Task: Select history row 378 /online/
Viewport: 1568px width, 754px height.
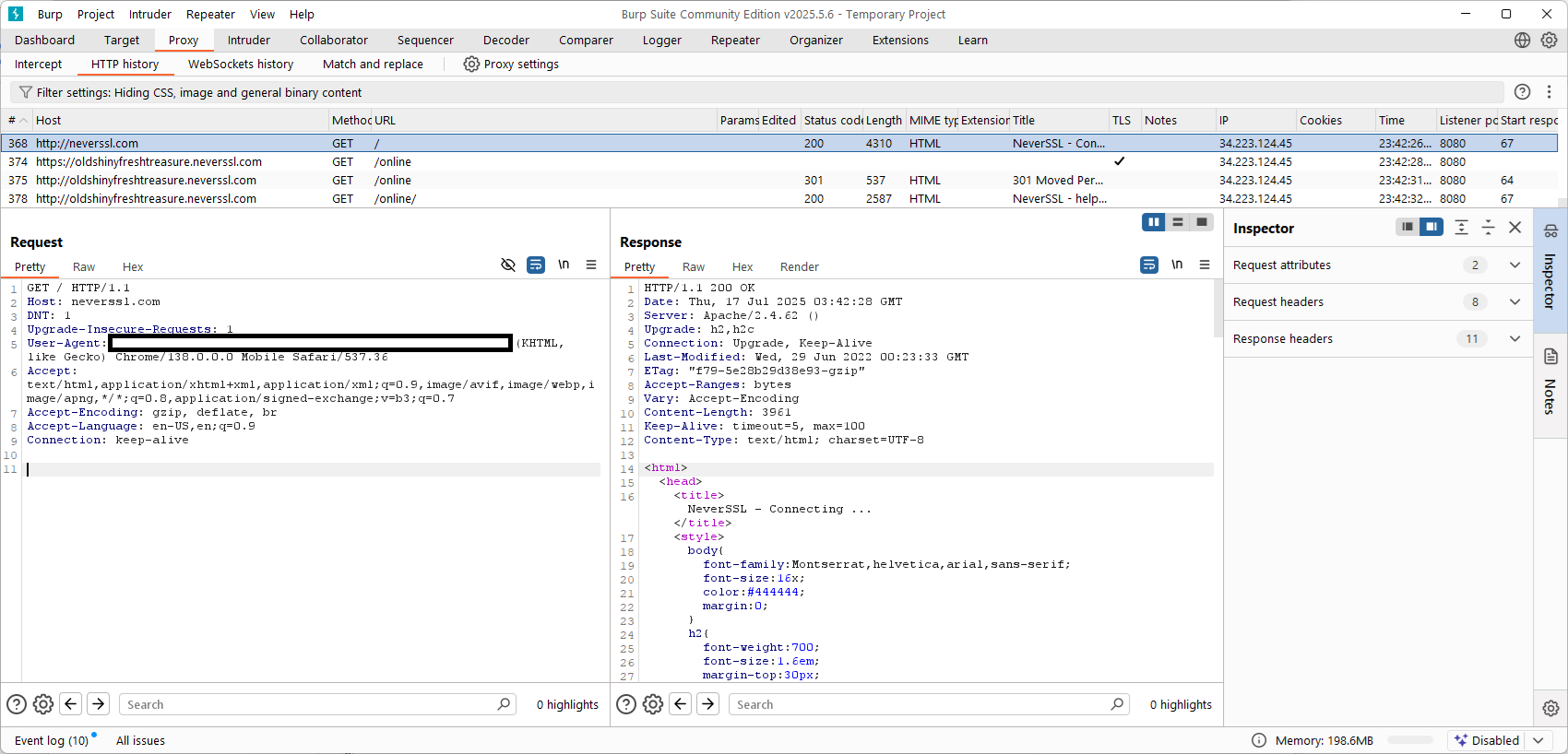Action: pos(779,198)
